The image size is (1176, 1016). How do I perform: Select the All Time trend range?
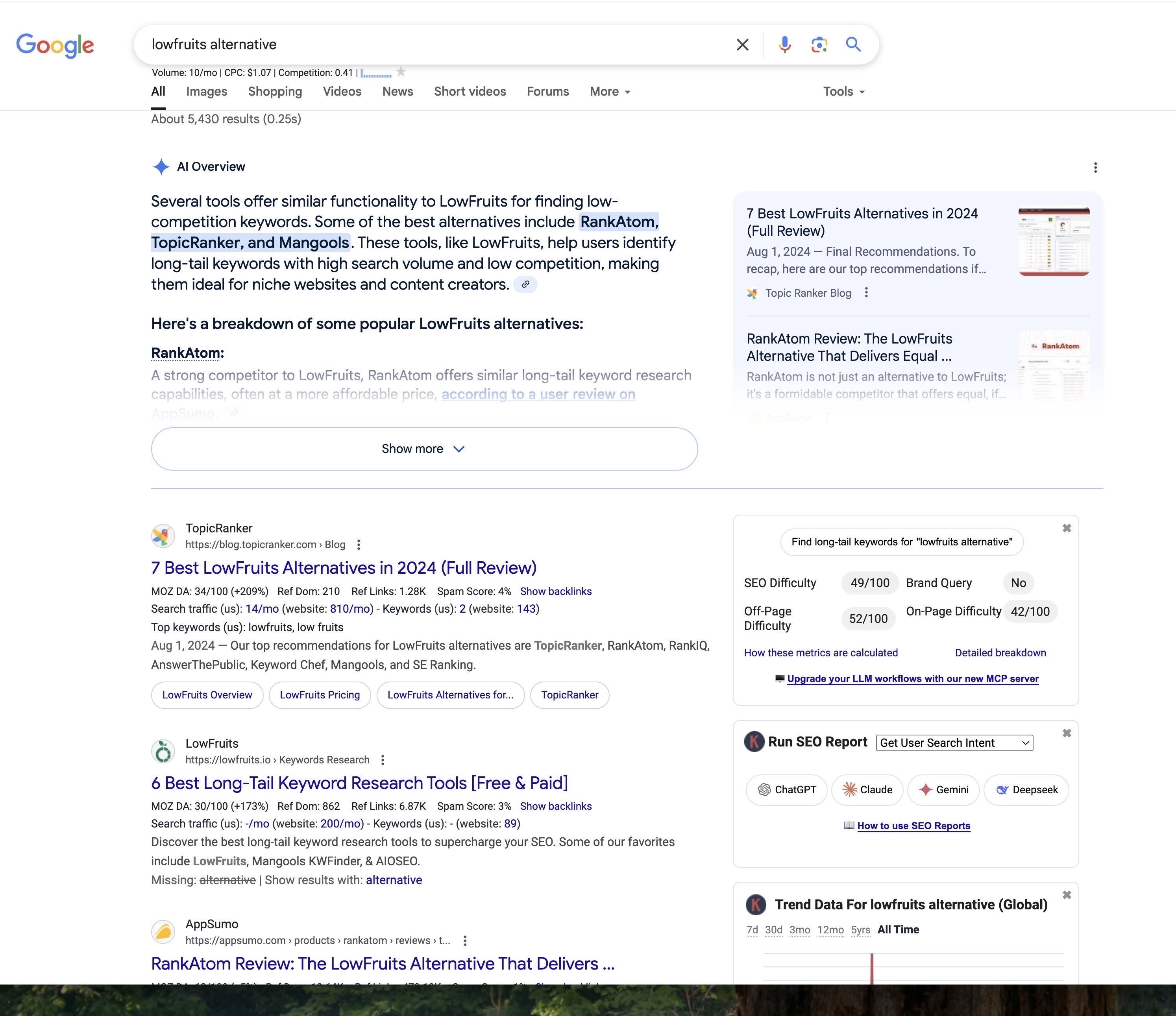point(898,930)
